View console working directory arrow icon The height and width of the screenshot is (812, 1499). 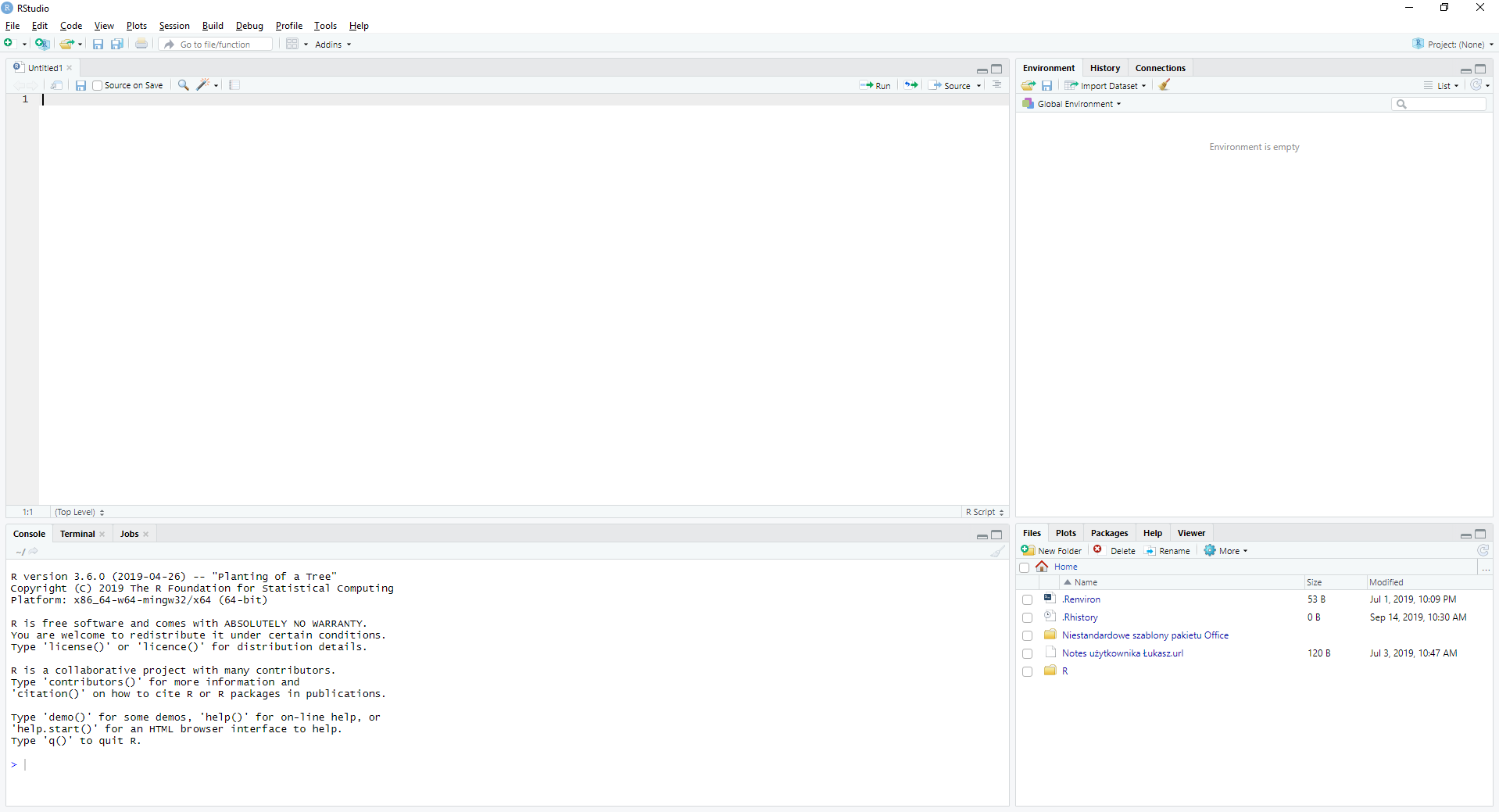(34, 551)
